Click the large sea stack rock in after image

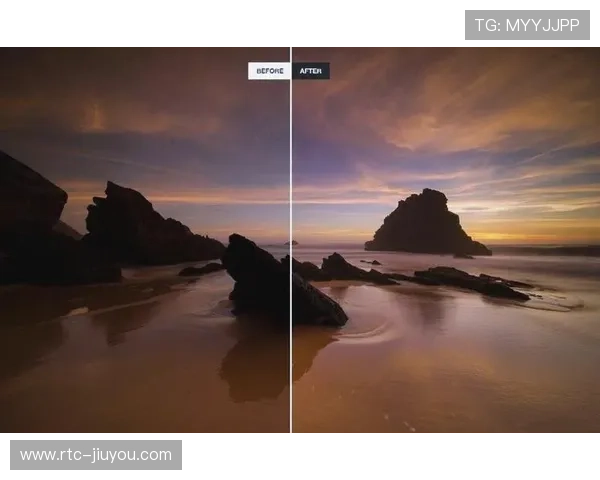click(x=426, y=224)
